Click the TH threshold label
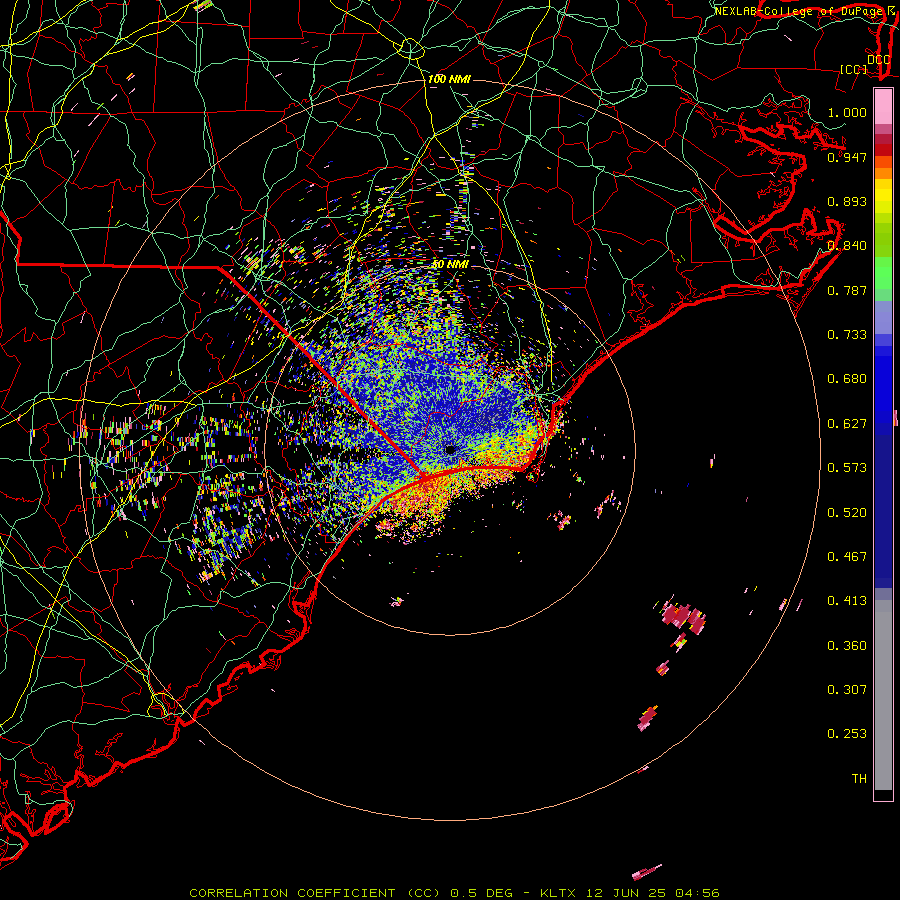 coord(859,778)
